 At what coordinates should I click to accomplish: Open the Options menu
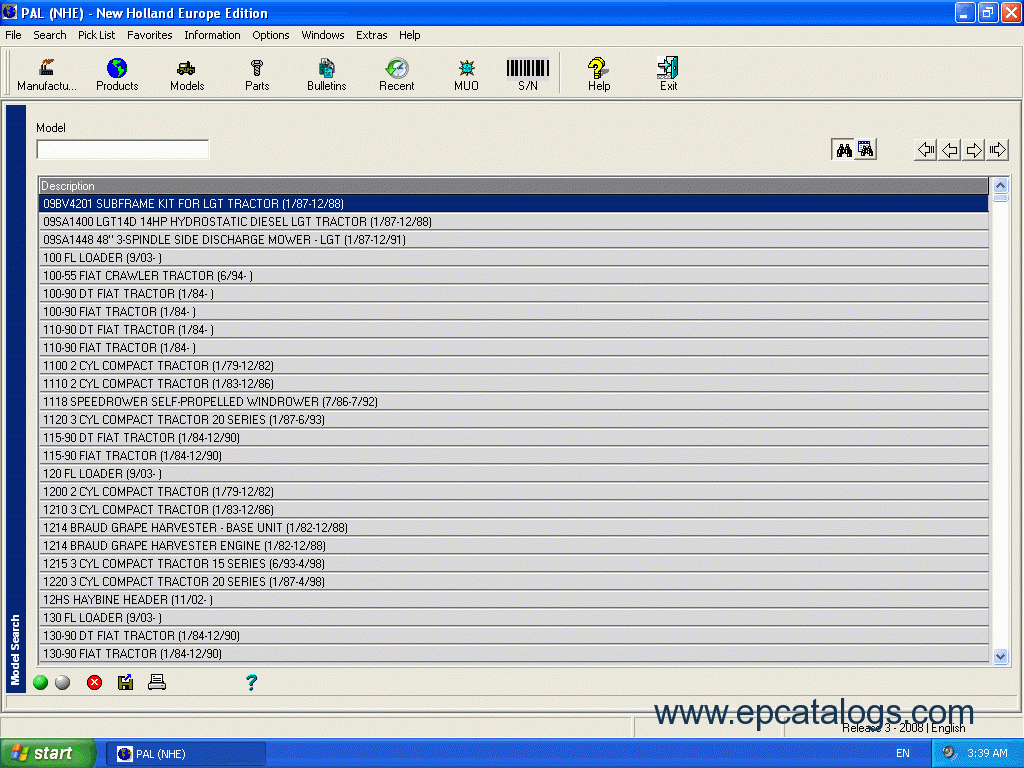click(271, 35)
